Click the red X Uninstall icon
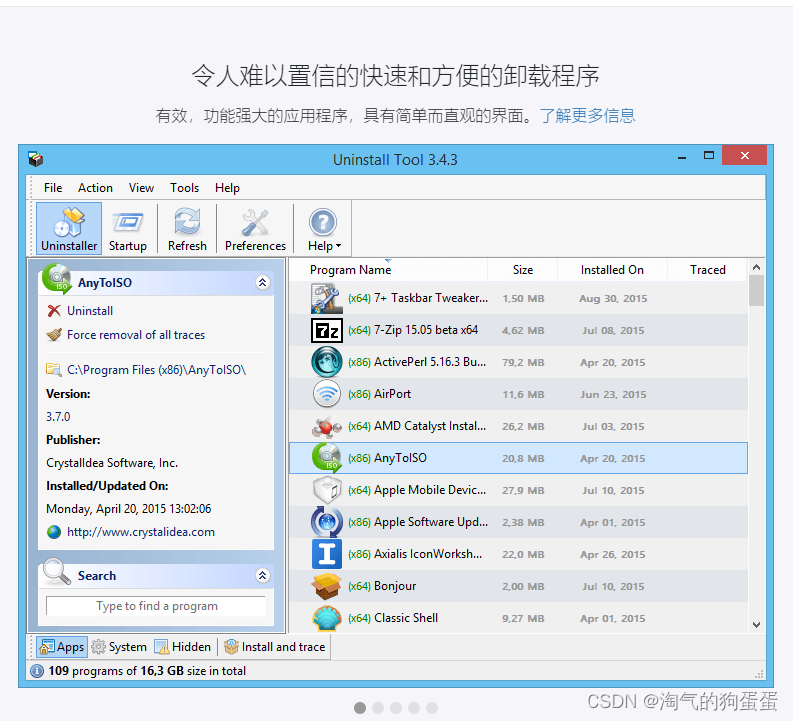793x721 pixels. pyautogui.click(x=54, y=310)
